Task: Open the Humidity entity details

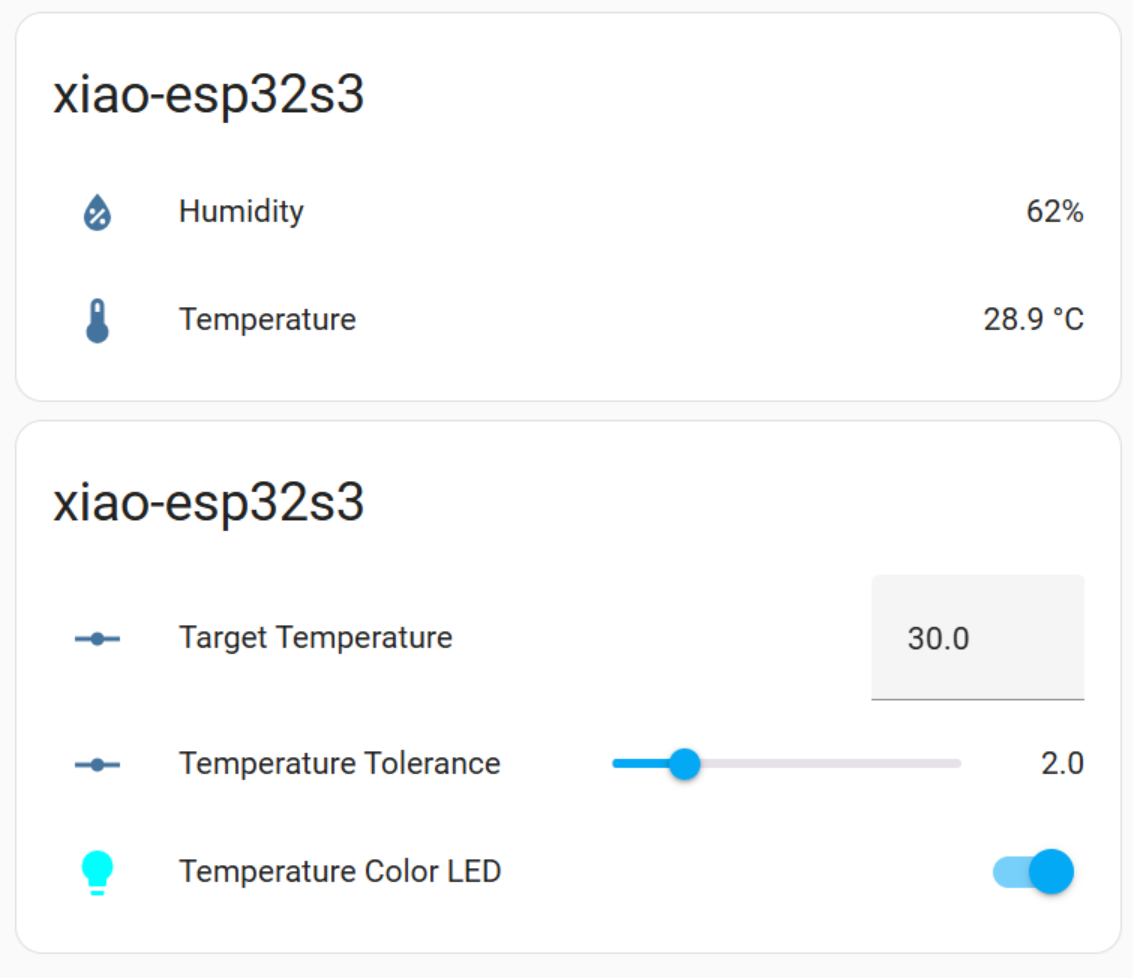Action: click(568, 212)
